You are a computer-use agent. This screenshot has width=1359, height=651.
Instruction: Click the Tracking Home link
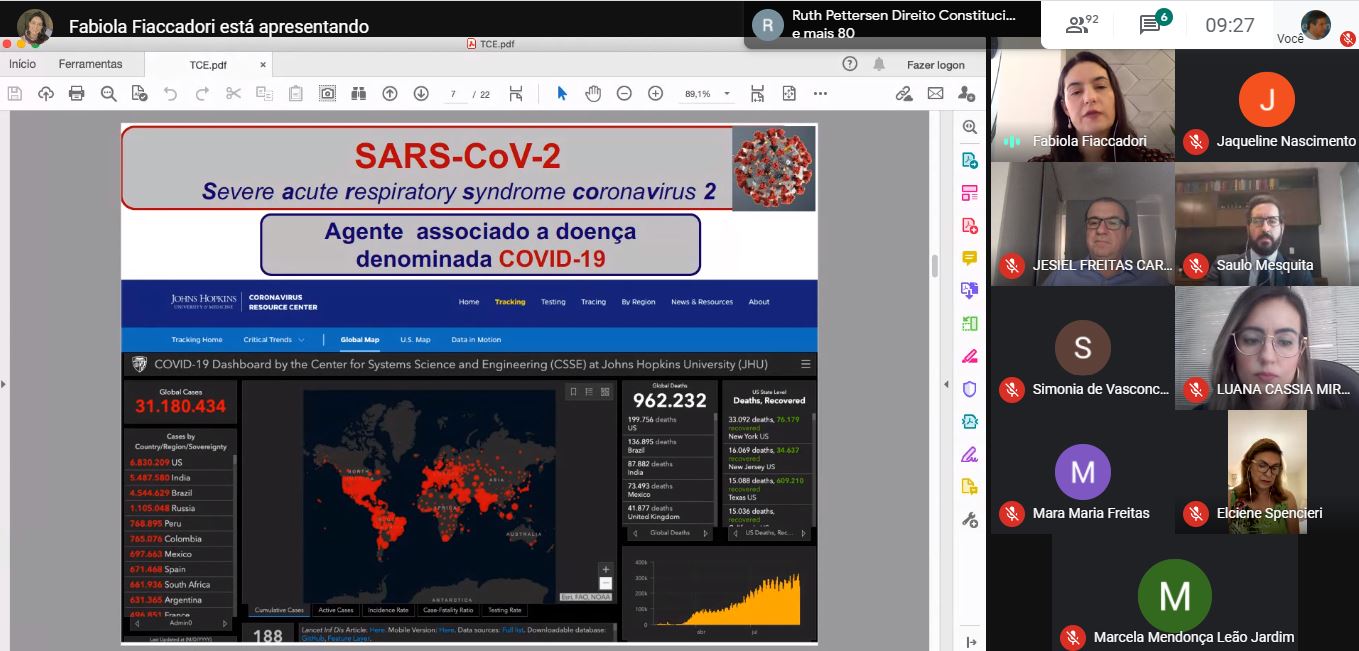197,340
